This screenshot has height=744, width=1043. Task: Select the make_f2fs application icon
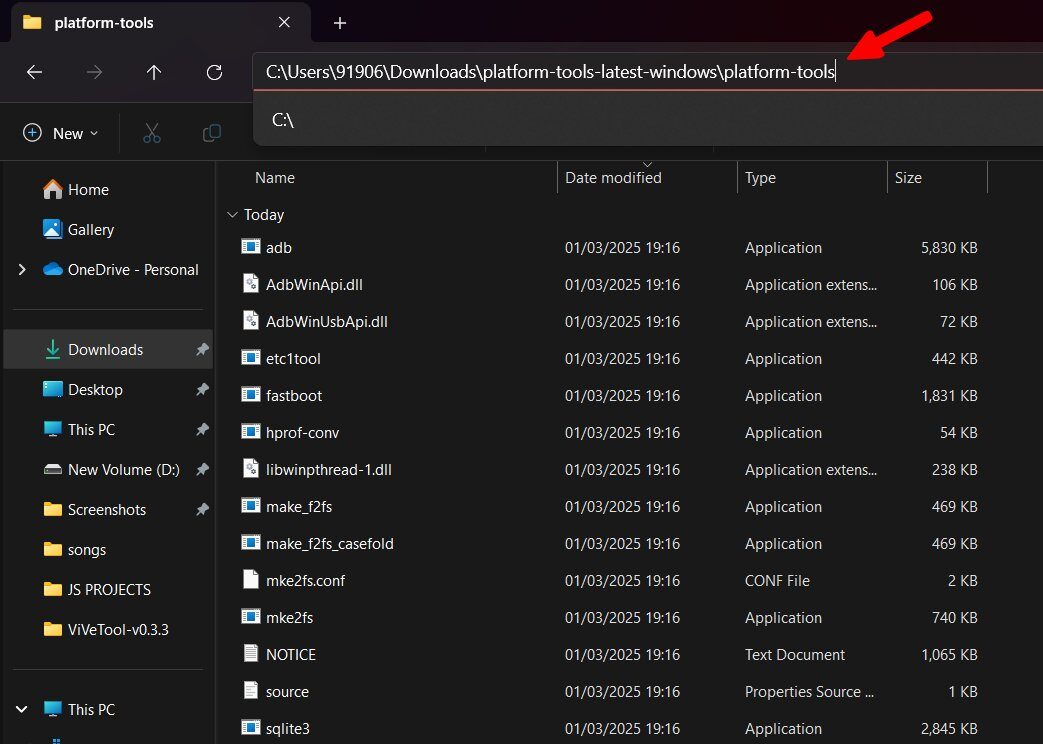click(x=250, y=506)
